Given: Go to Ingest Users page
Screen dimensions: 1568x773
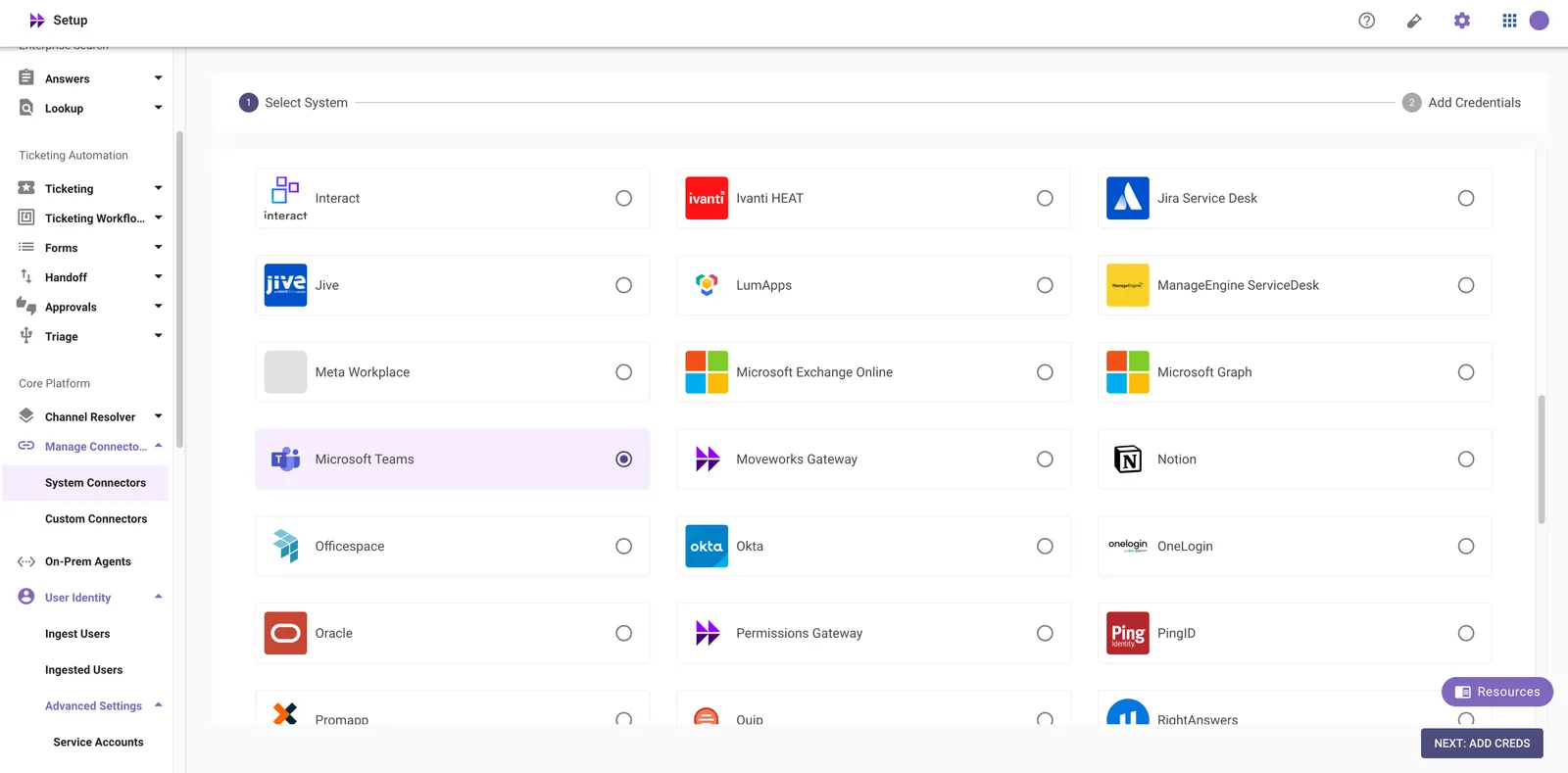Looking at the screenshot, I should coord(77,634).
